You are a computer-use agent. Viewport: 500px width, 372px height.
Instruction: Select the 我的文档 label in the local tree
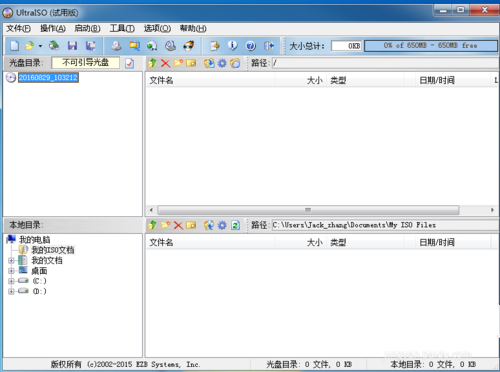(x=47, y=260)
